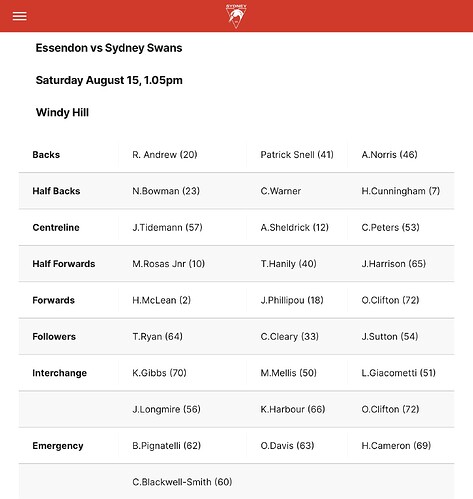The image size is (473, 499).
Task: Click L.Giacometti (51) entry
Action: (x=398, y=373)
